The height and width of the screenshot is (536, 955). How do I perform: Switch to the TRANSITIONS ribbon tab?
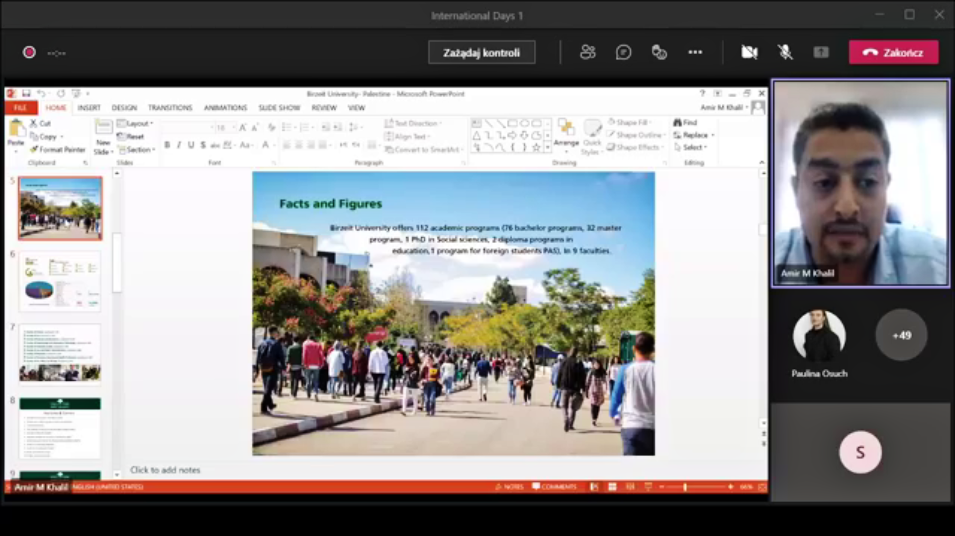[170, 108]
